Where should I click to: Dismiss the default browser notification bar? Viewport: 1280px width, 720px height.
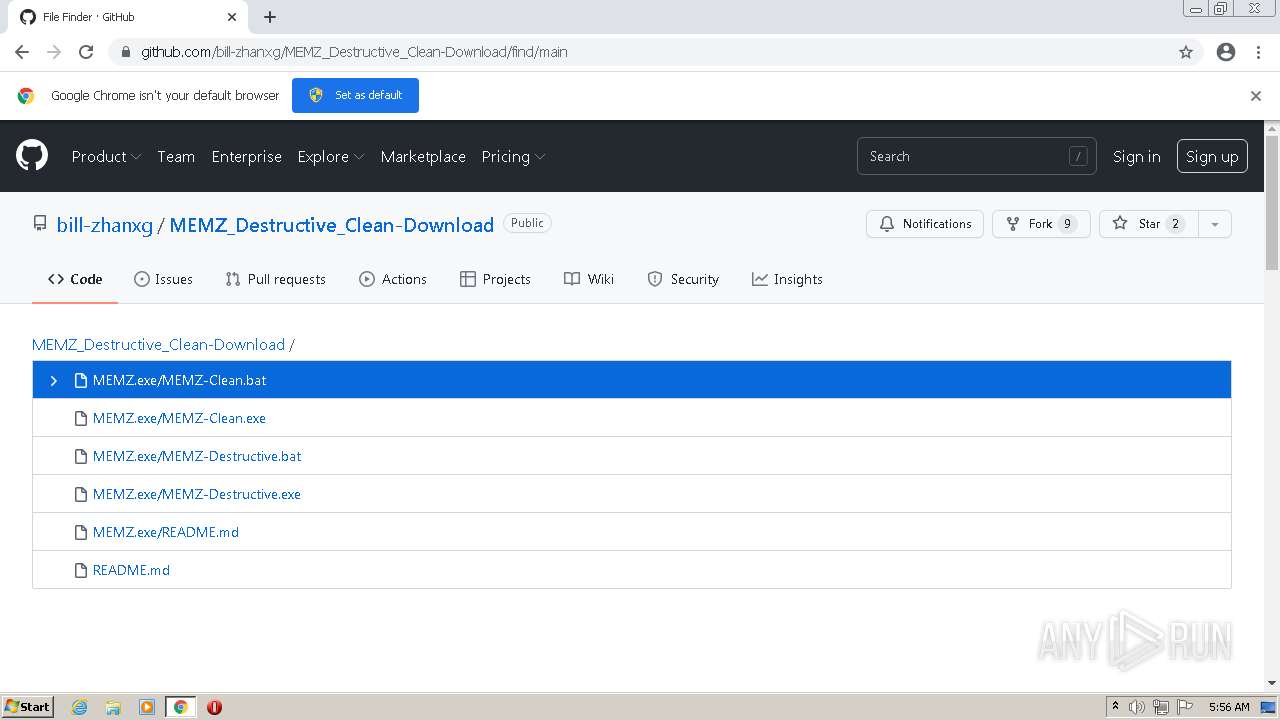[1256, 96]
